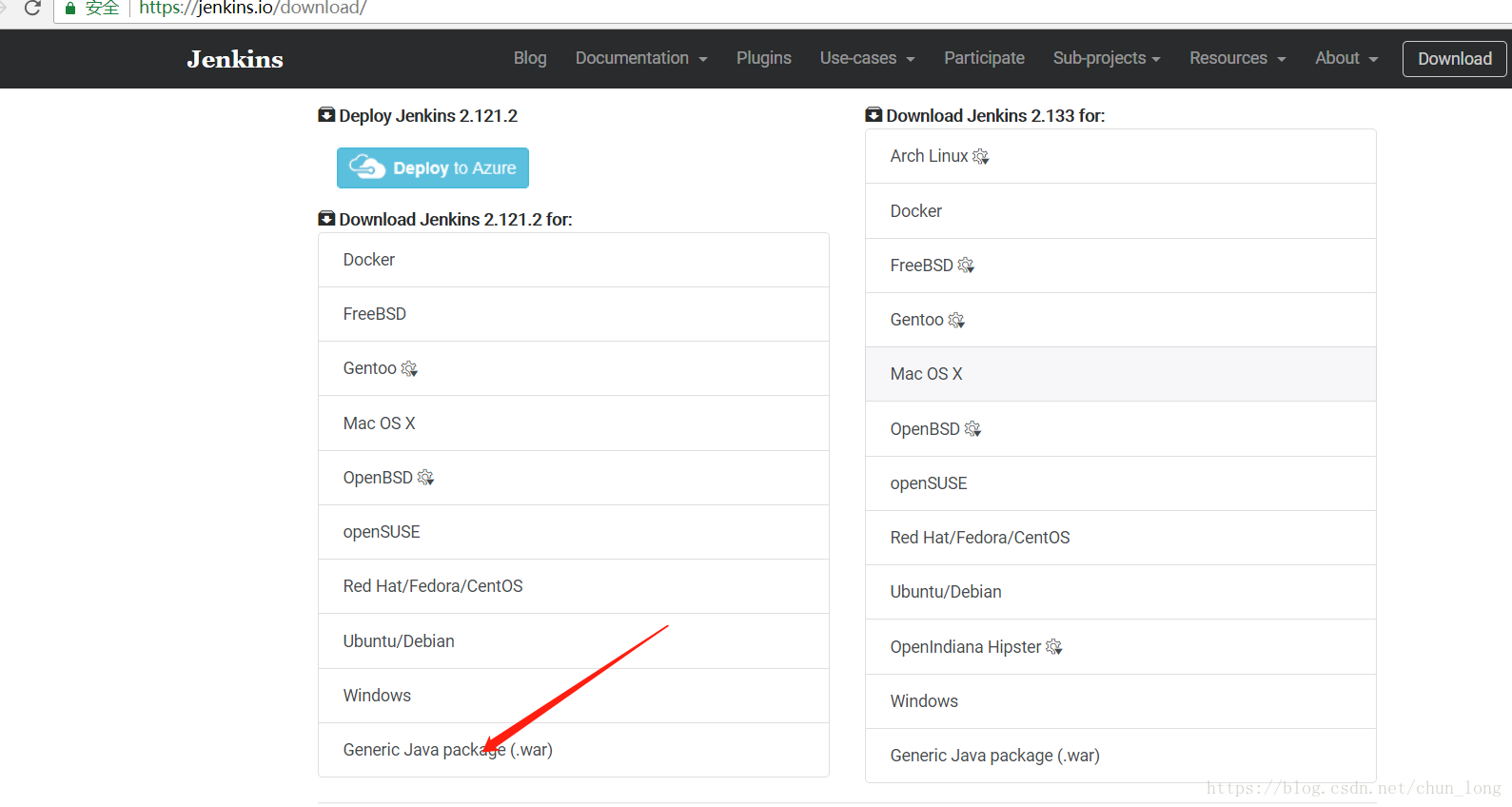
Task: Click the download icon before Download Jenkins 2.121.2
Action: pos(326,219)
